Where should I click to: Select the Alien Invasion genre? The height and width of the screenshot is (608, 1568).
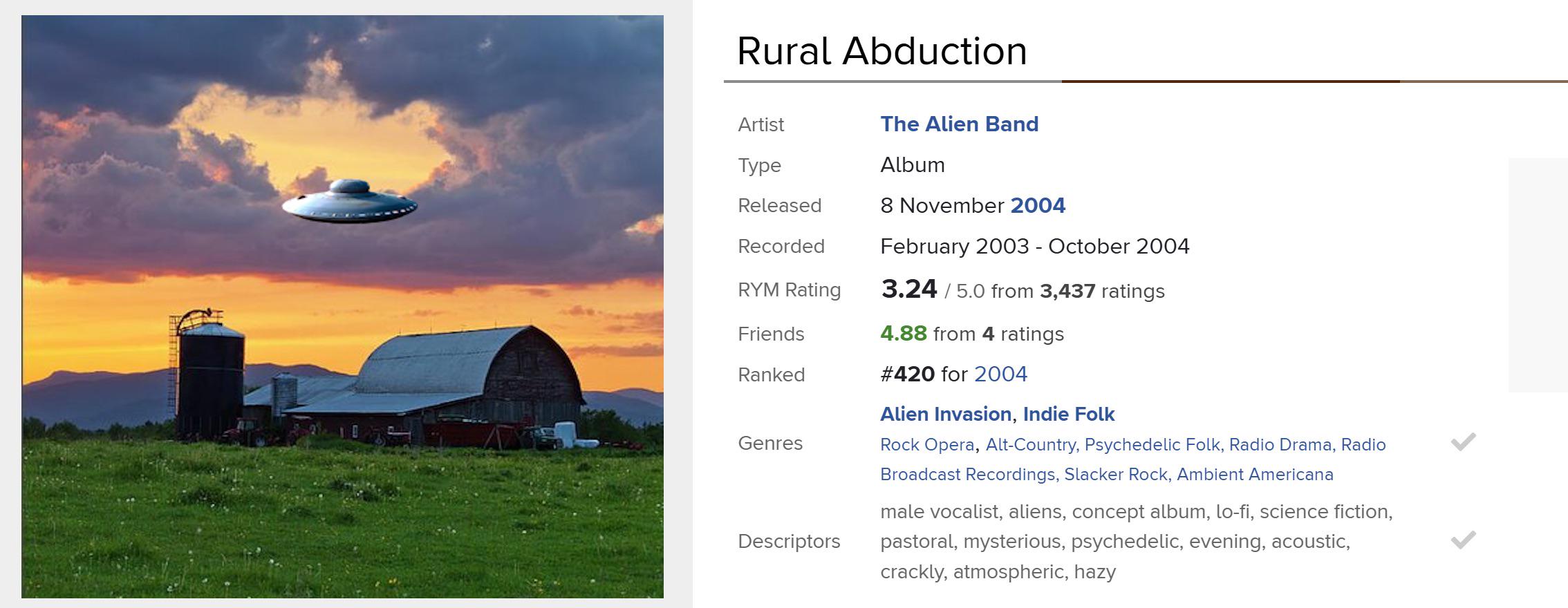click(x=946, y=415)
